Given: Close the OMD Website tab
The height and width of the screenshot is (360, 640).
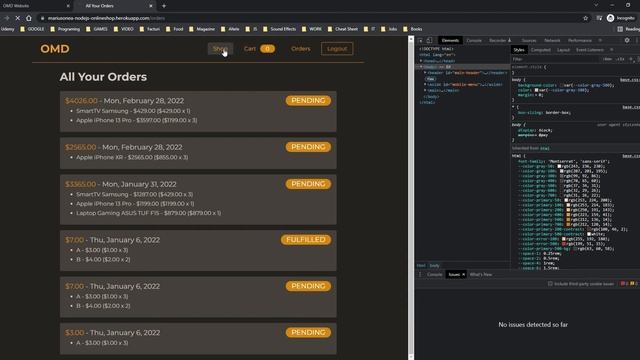Looking at the screenshot, I should point(68,6).
